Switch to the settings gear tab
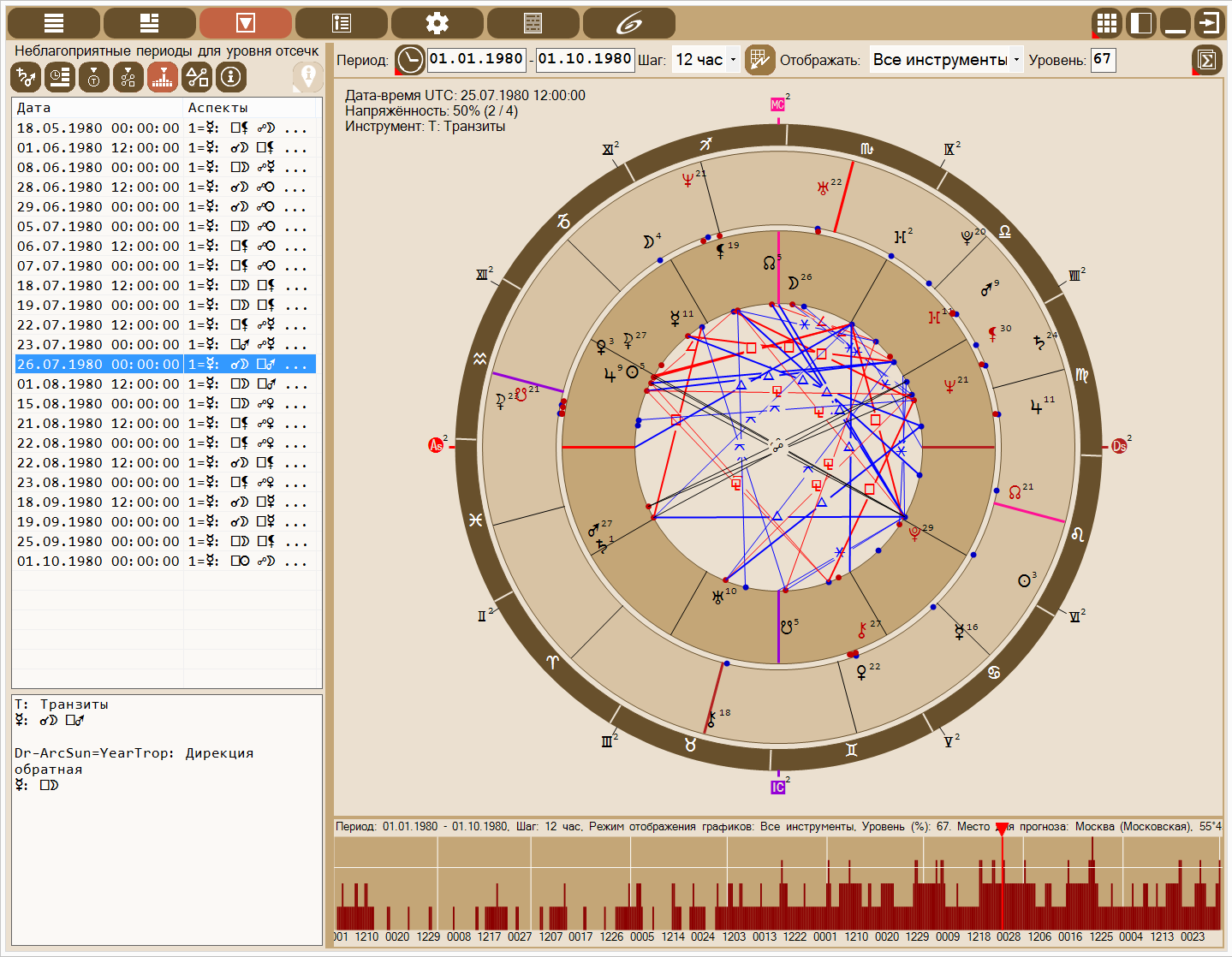The image size is (1232, 957). [x=437, y=23]
